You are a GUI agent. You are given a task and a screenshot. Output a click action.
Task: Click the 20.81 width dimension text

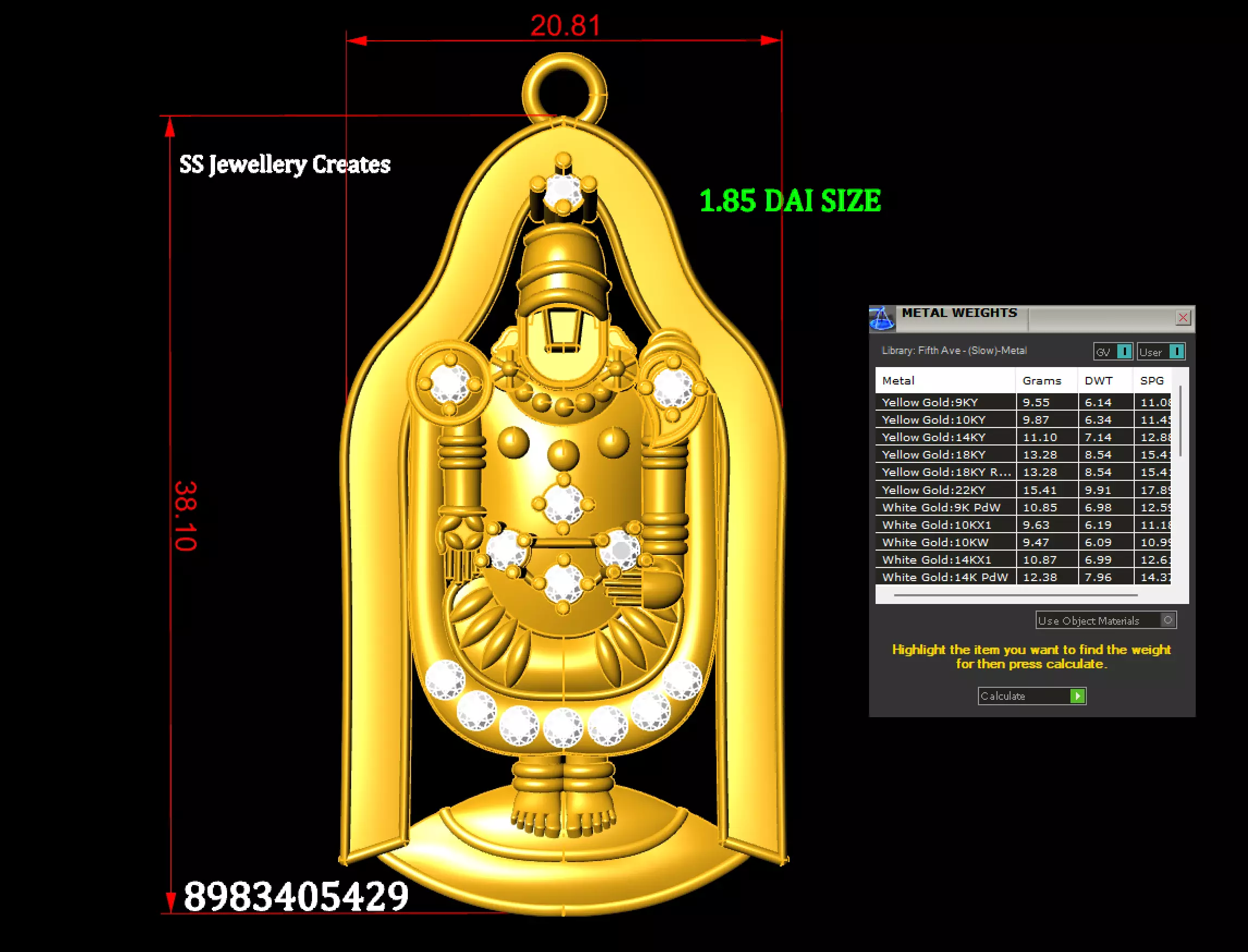565,26
